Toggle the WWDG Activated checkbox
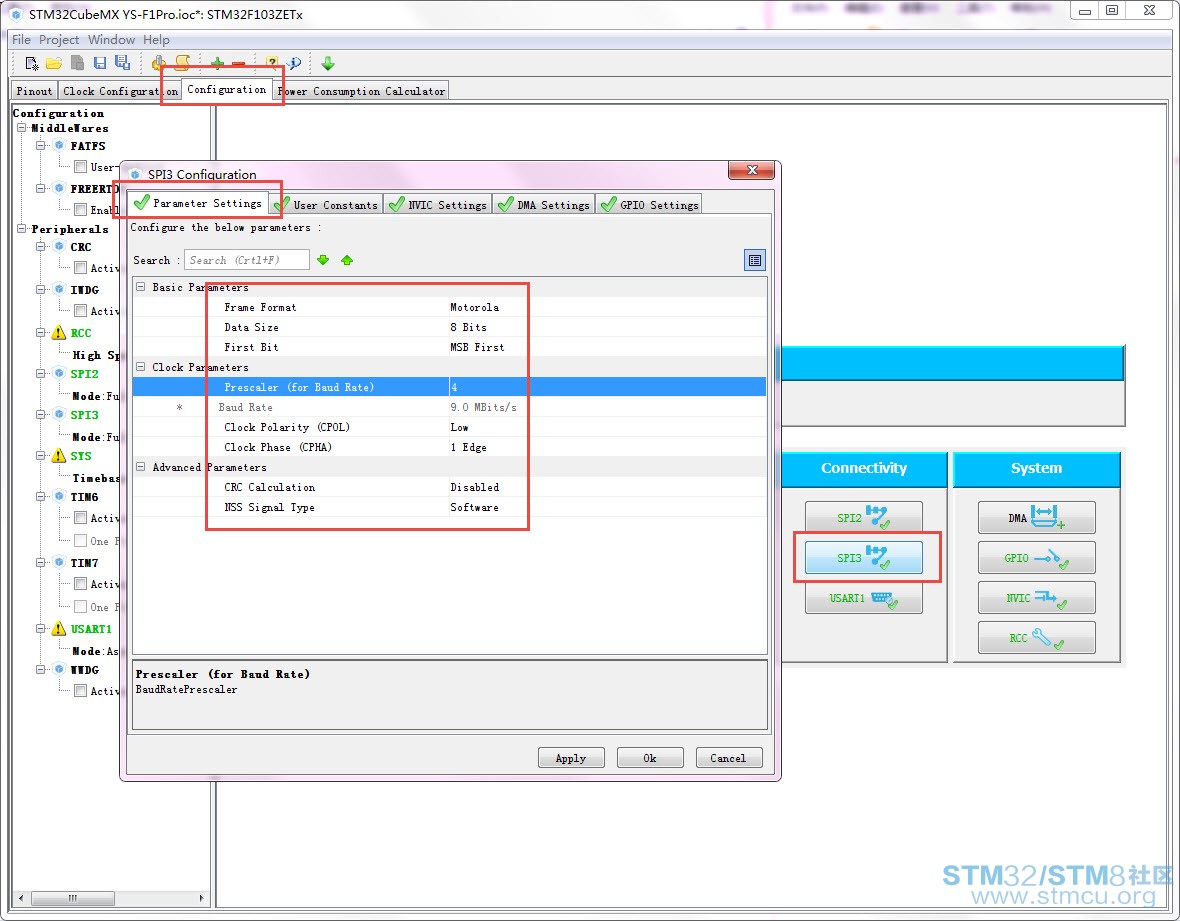Screen dimensions: 1180x921 pos(81,690)
